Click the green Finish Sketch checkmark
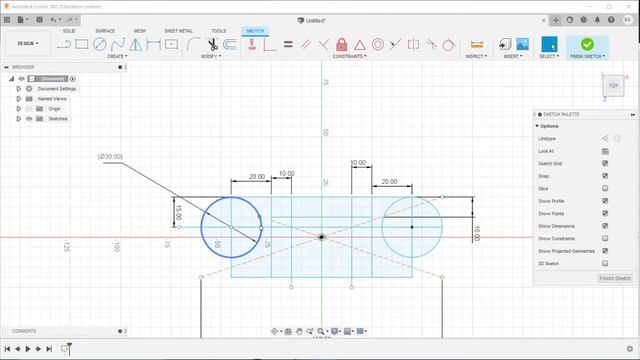640x360 pixels. pos(587,44)
